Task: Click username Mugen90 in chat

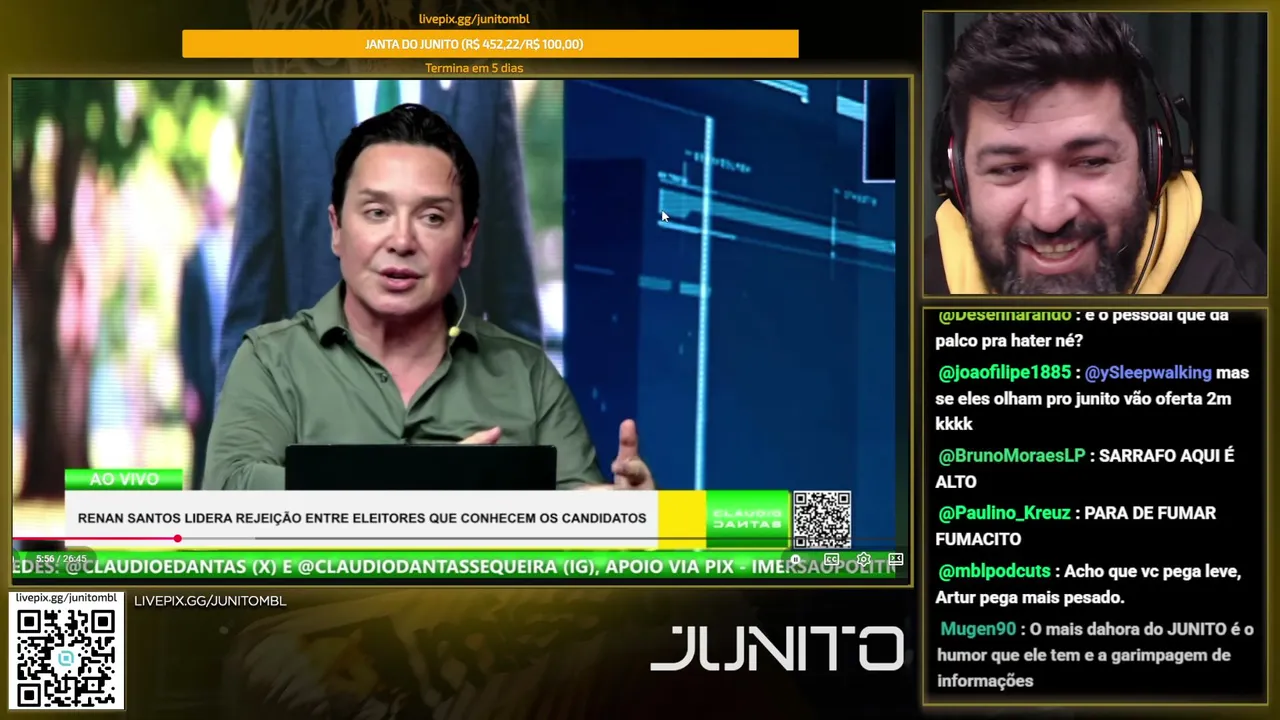Action: point(978,629)
